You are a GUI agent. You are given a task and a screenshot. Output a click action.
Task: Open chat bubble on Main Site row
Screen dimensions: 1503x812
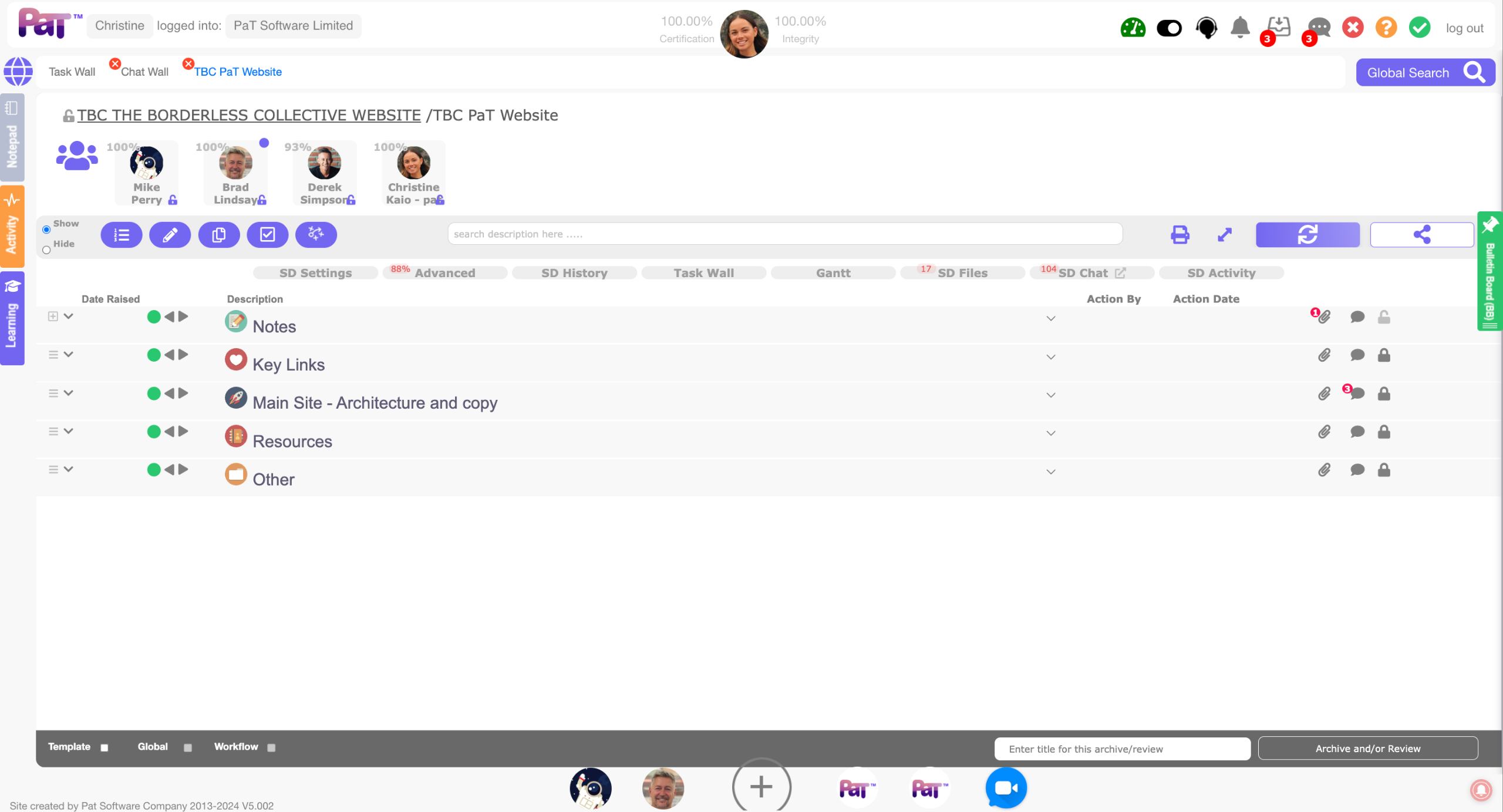(x=1357, y=394)
